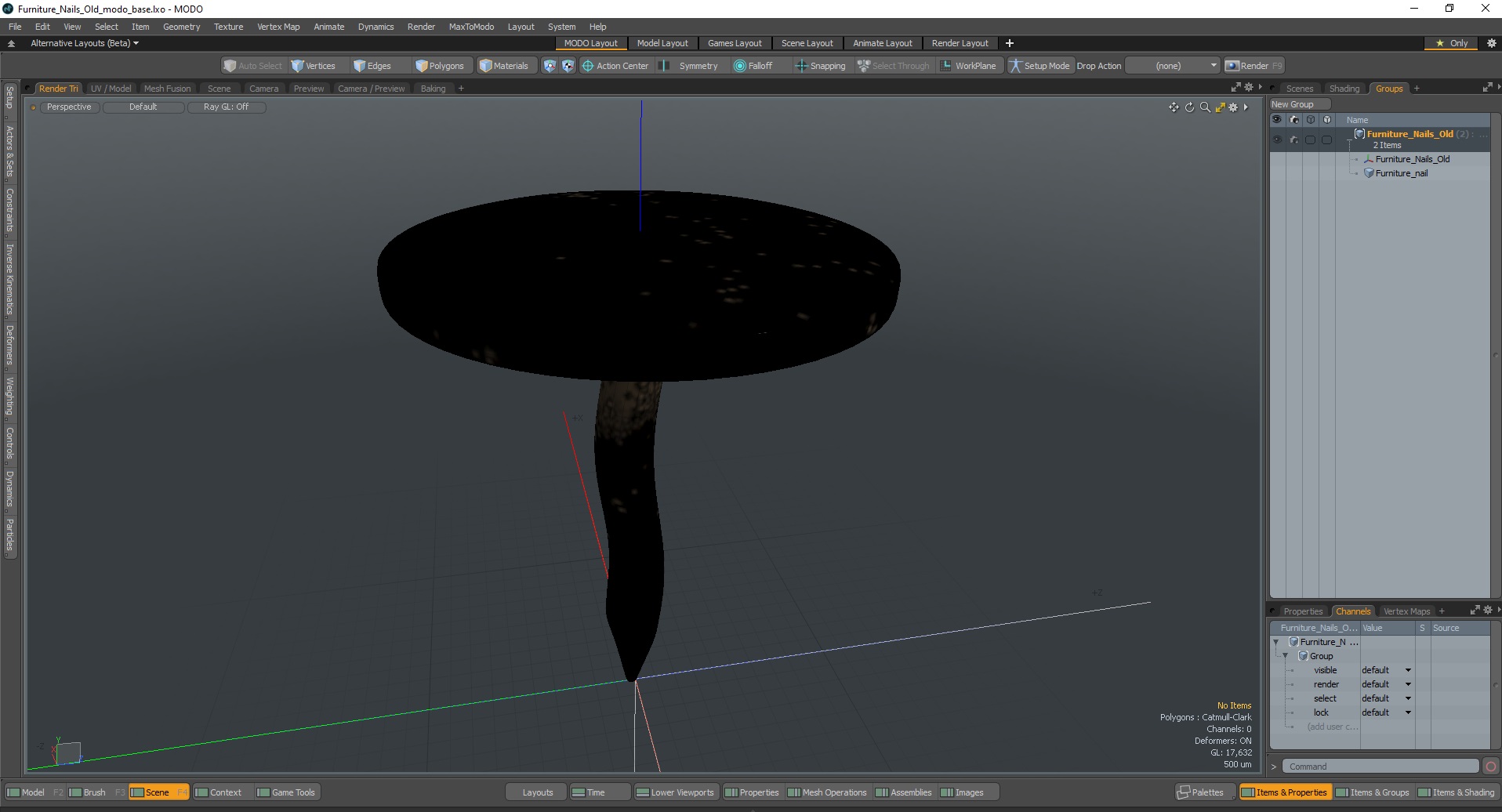
Task: Click the Ray GL: Off viewport option
Action: pyautogui.click(x=226, y=107)
